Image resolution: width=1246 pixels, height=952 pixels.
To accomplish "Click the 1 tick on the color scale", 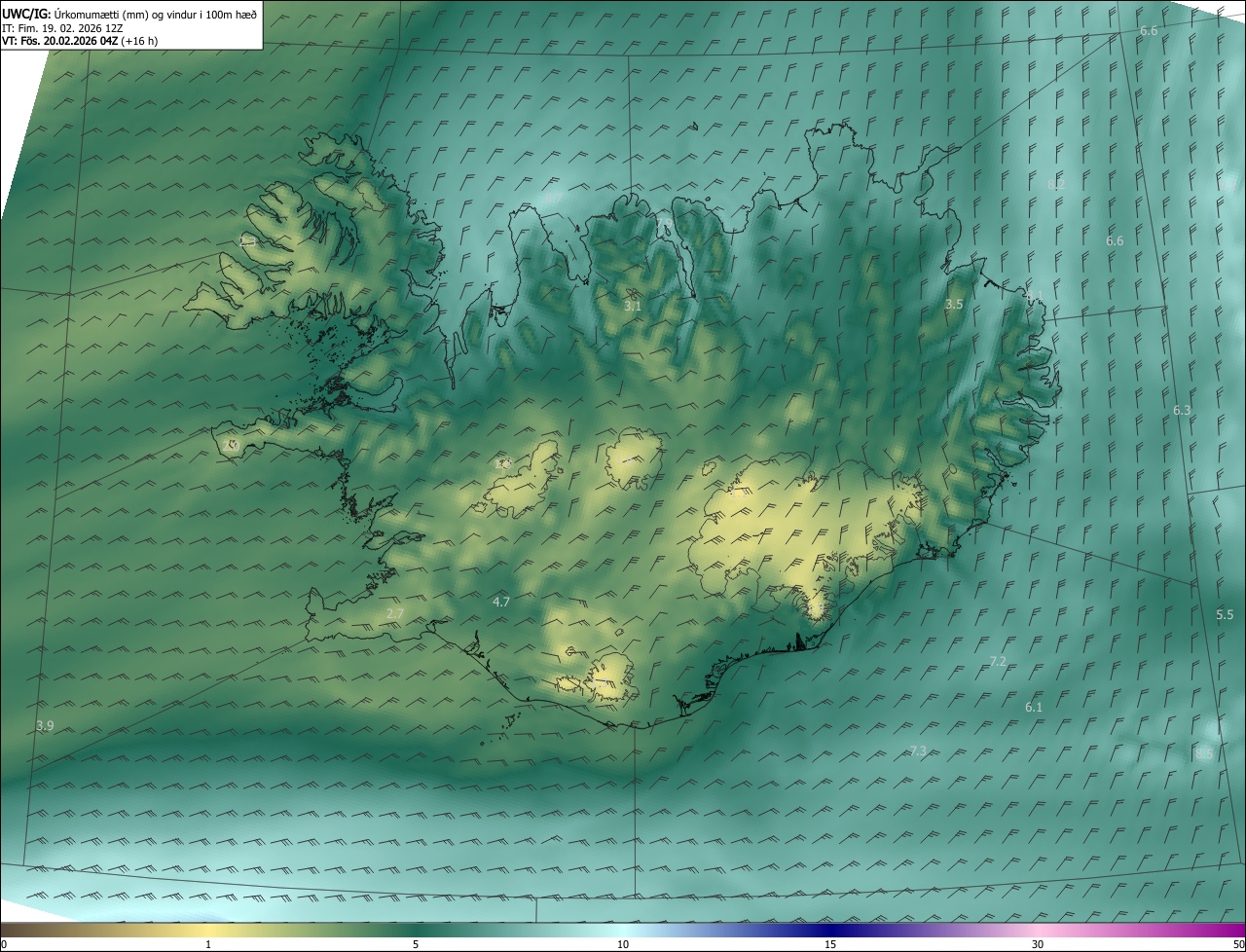I will click(208, 944).
